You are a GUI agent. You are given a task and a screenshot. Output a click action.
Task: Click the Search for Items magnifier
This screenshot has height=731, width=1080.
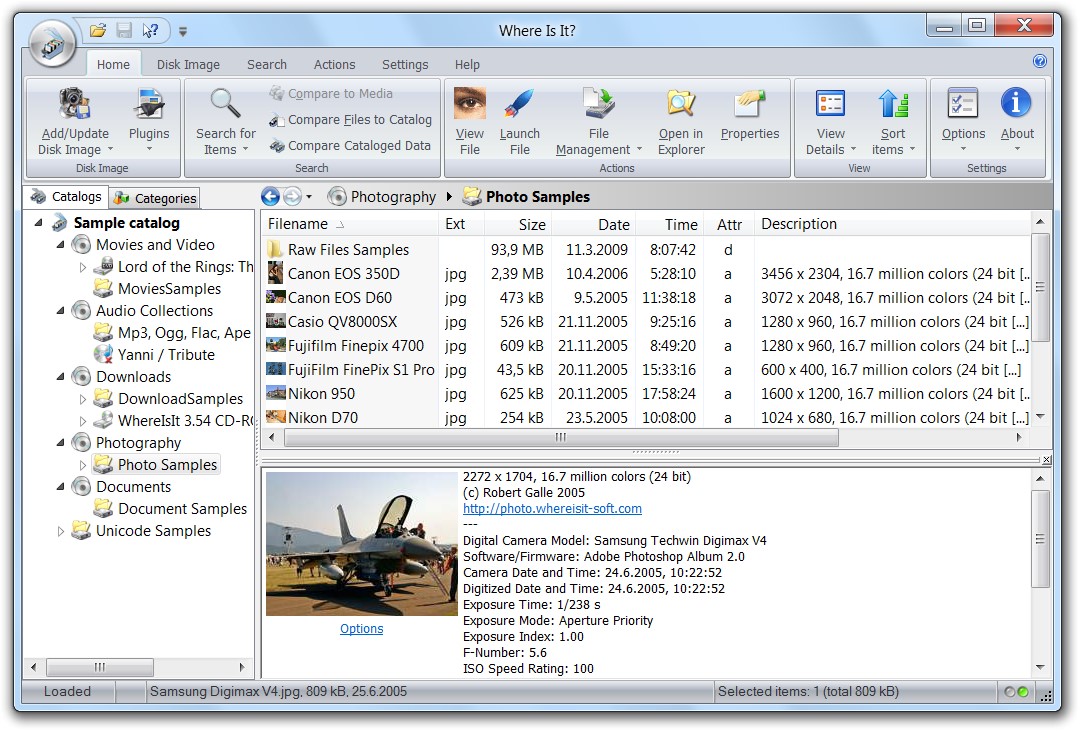[x=225, y=104]
